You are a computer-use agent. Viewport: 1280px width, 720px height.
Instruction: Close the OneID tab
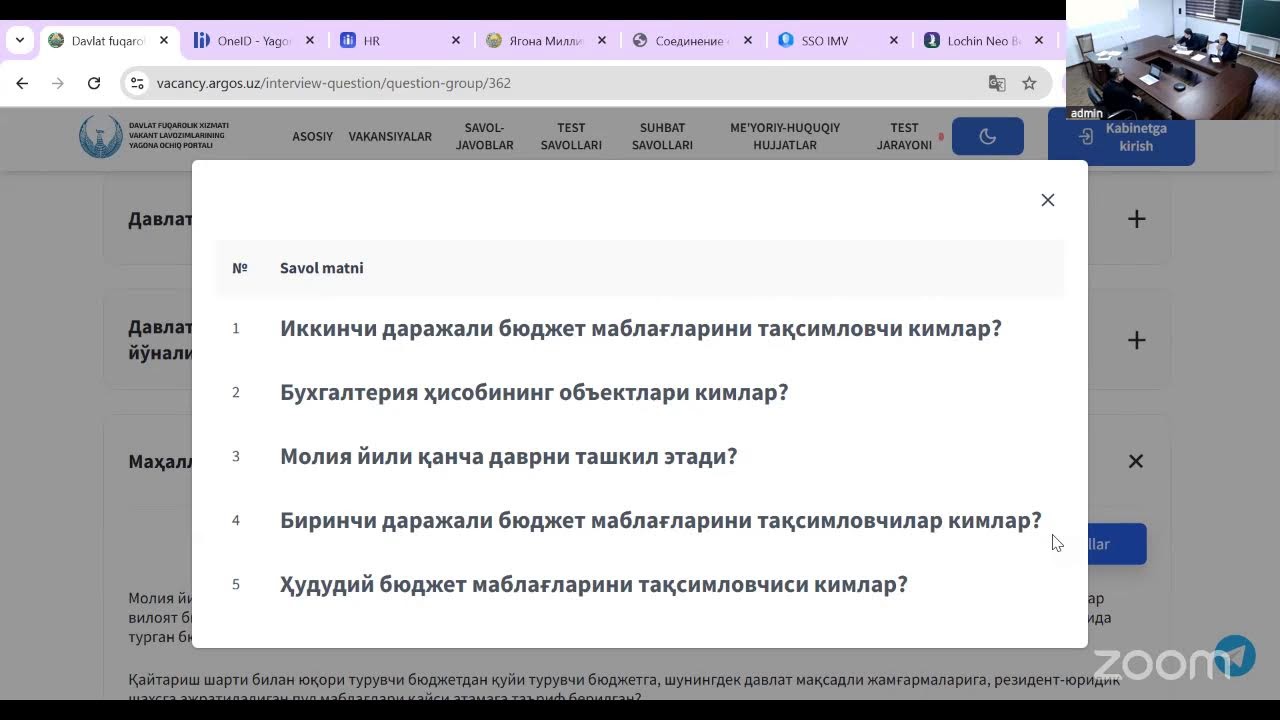pyautogui.click(x=310, y=41)
